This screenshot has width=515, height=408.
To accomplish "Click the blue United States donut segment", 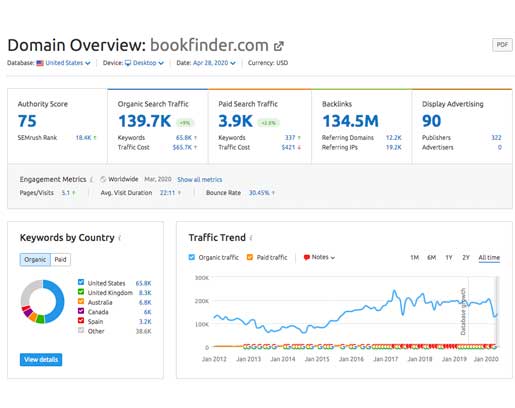I will 59,302.
